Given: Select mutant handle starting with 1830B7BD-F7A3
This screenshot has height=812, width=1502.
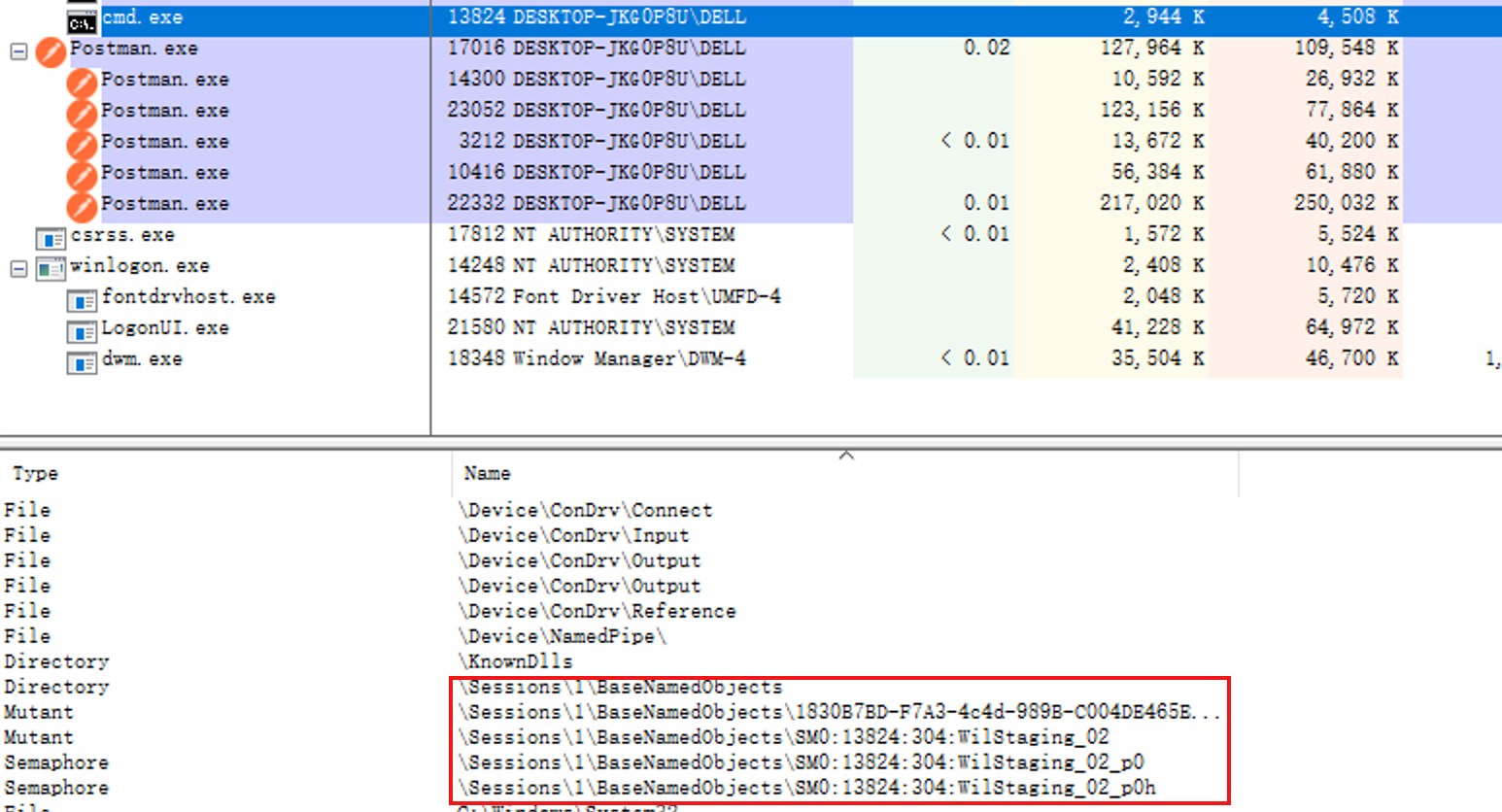Looking at the screenshot, I should click(x=839, y=712).
